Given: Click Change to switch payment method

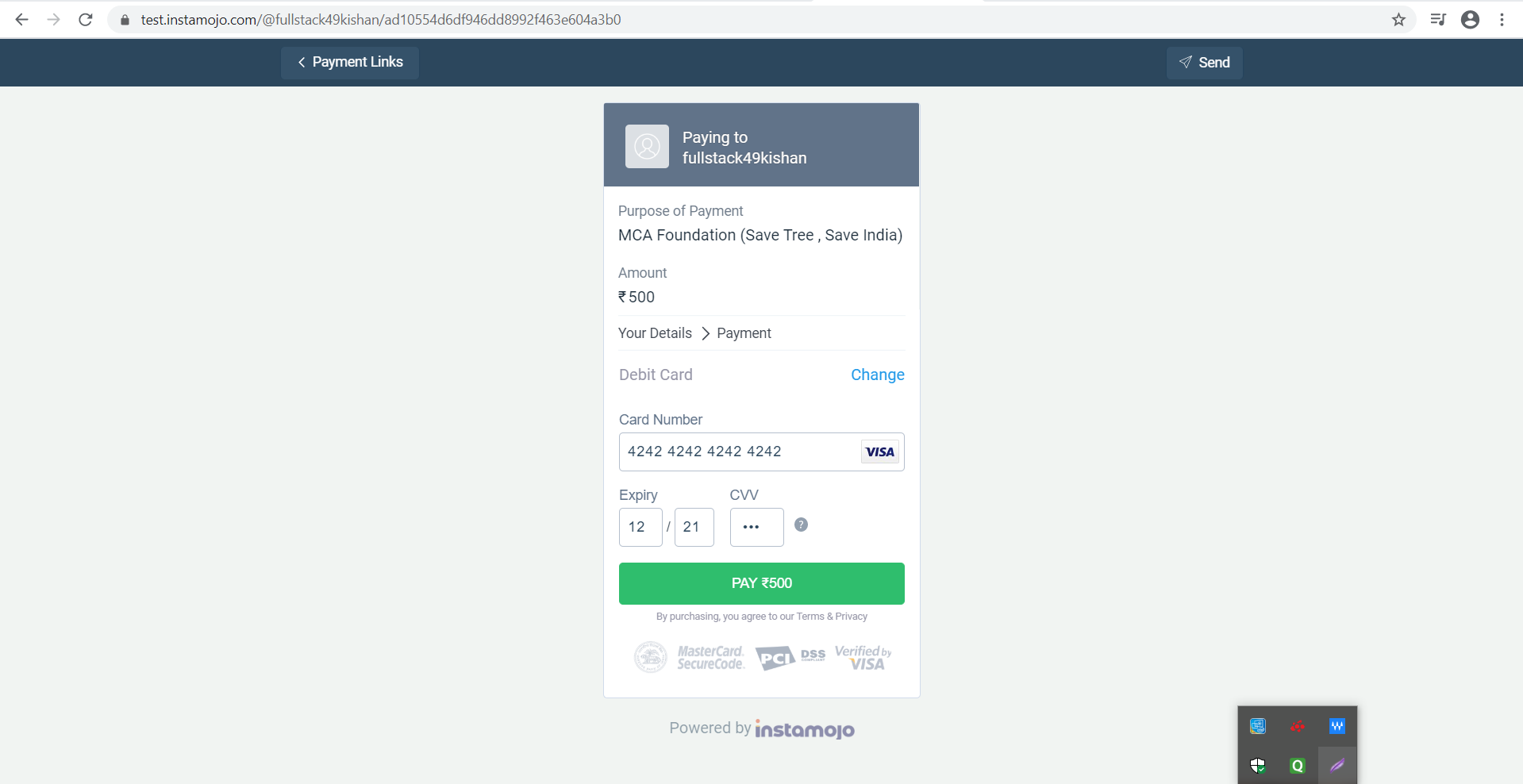Looking at the screenshot, I should 877,375.
